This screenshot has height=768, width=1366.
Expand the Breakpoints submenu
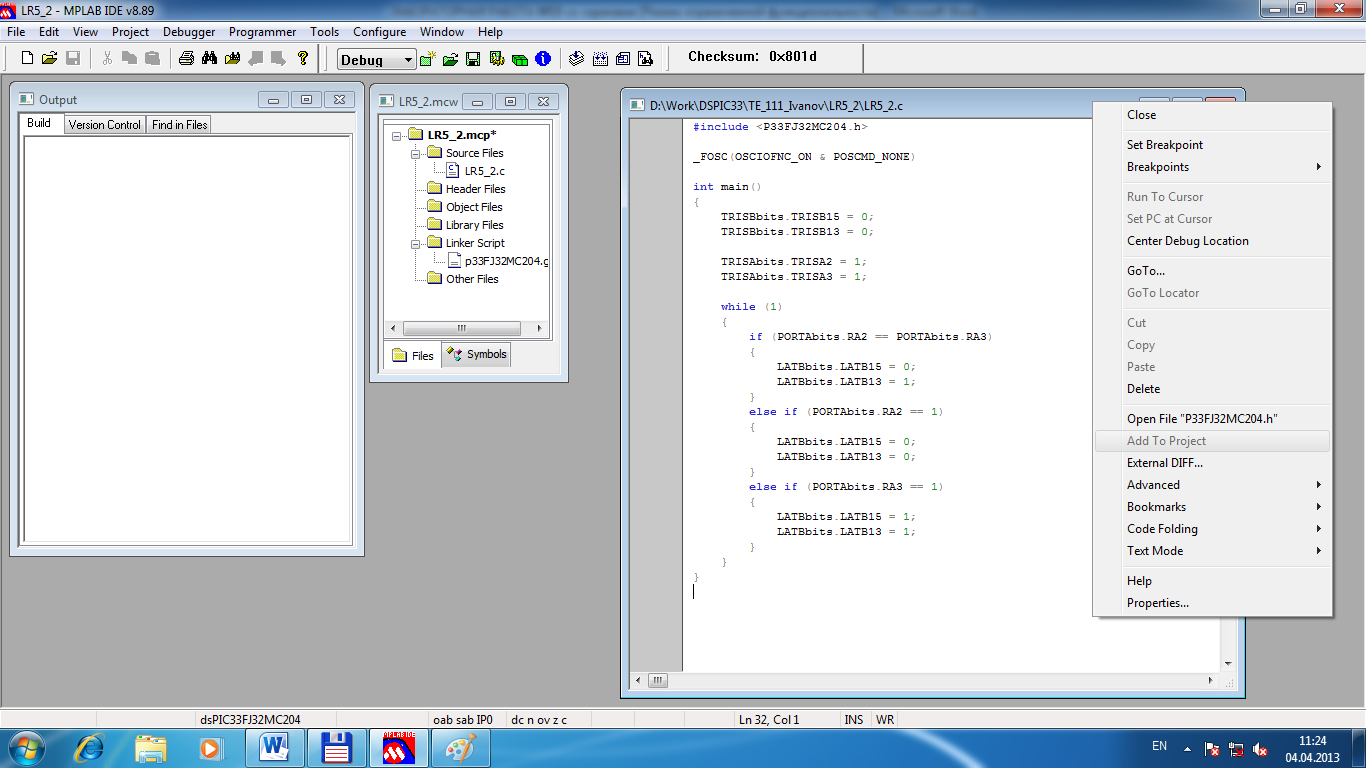pos(1213,167)
